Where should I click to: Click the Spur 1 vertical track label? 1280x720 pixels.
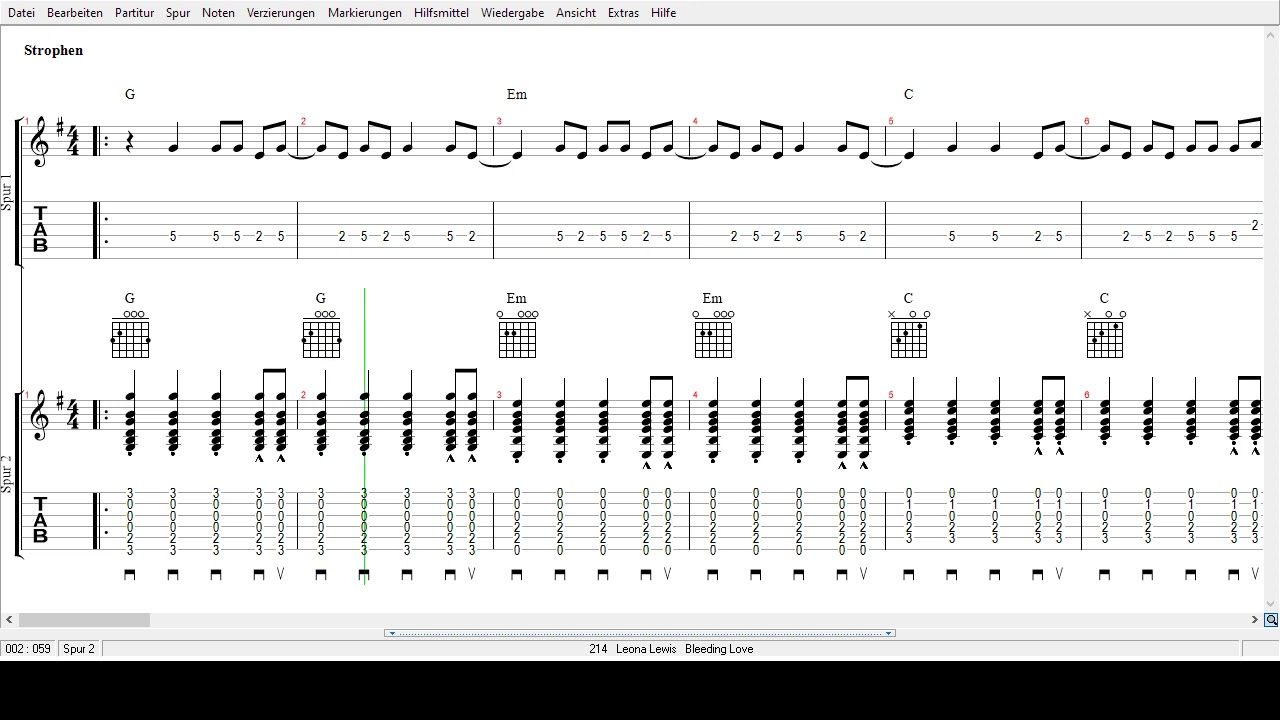(7, 192)
